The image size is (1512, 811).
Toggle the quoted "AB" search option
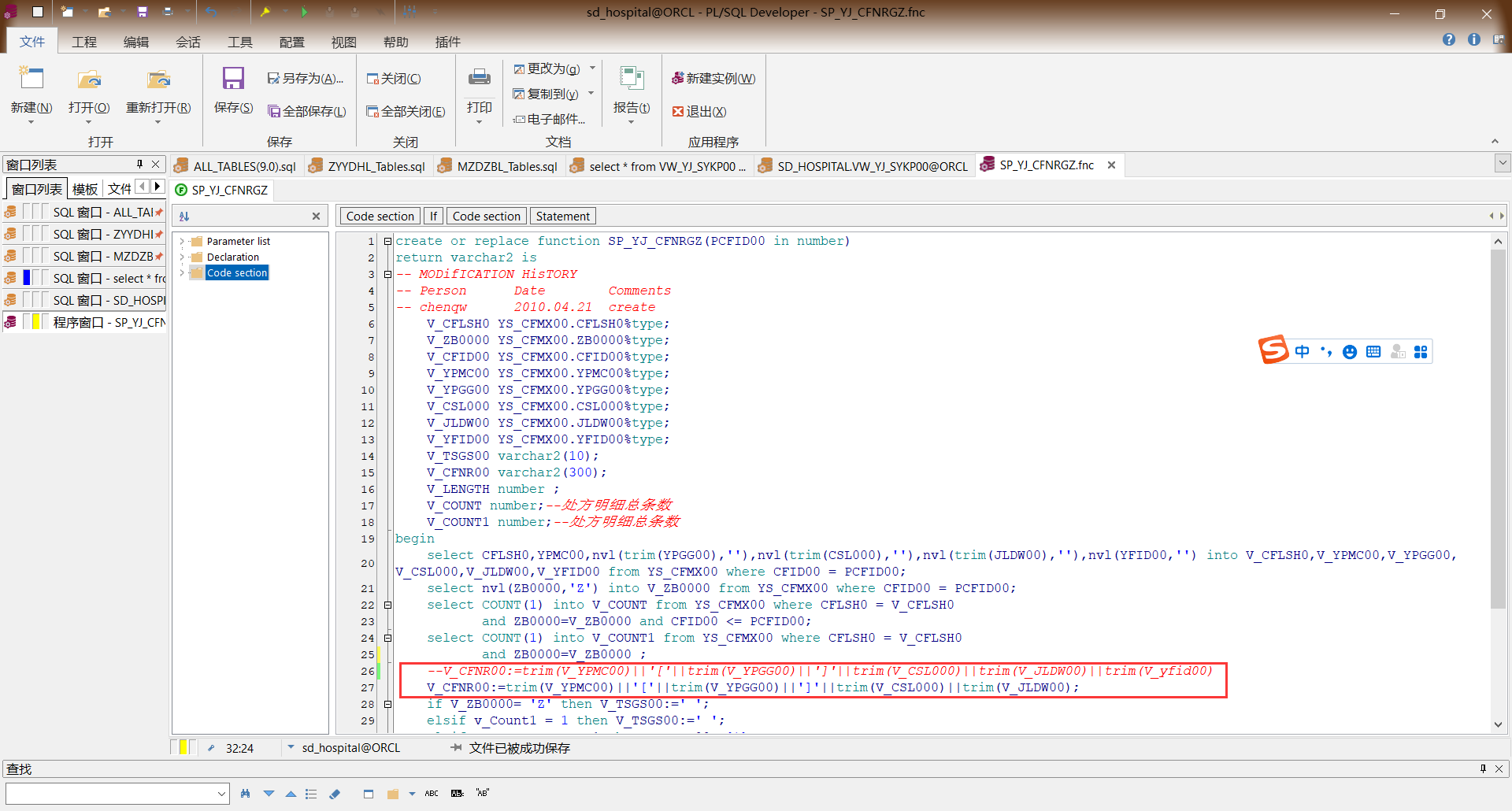pyautogui.click(x=483, y=793)
